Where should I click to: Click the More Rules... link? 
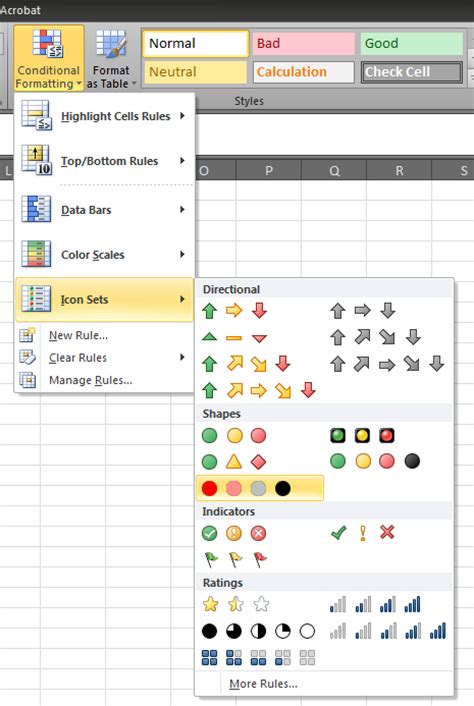(x=263, y=684)
